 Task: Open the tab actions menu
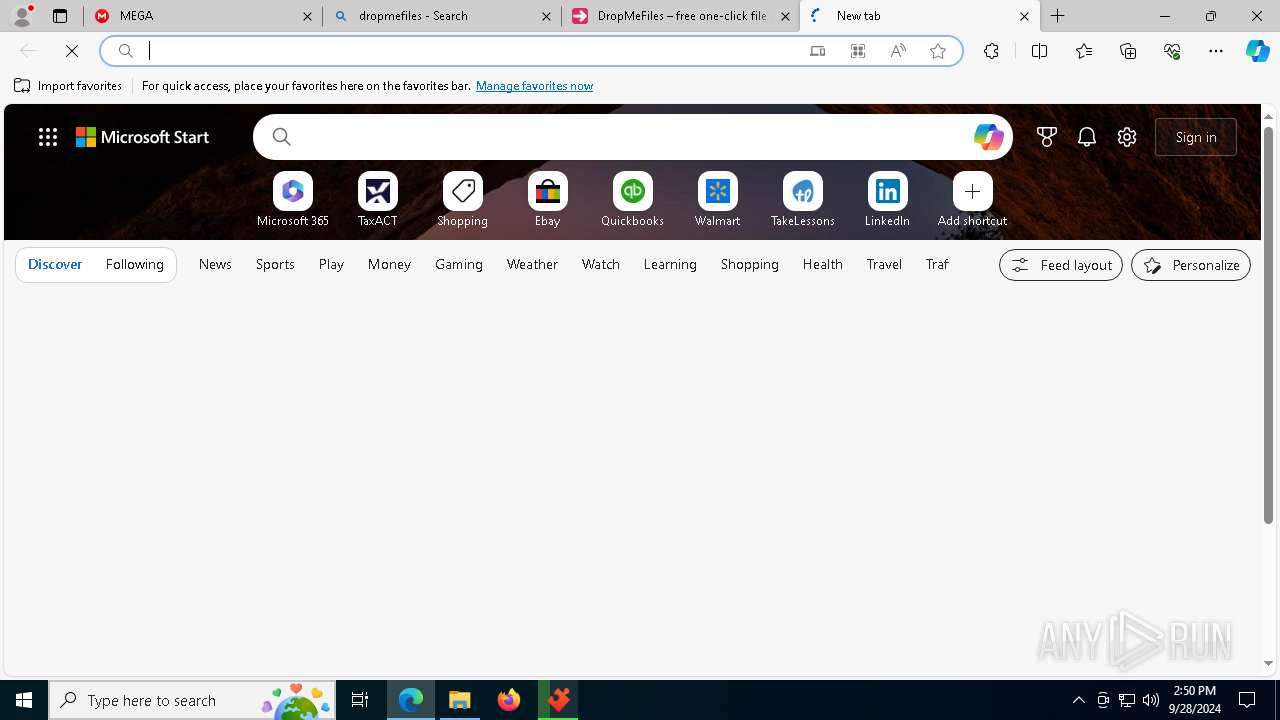click(x=60, y=16)
